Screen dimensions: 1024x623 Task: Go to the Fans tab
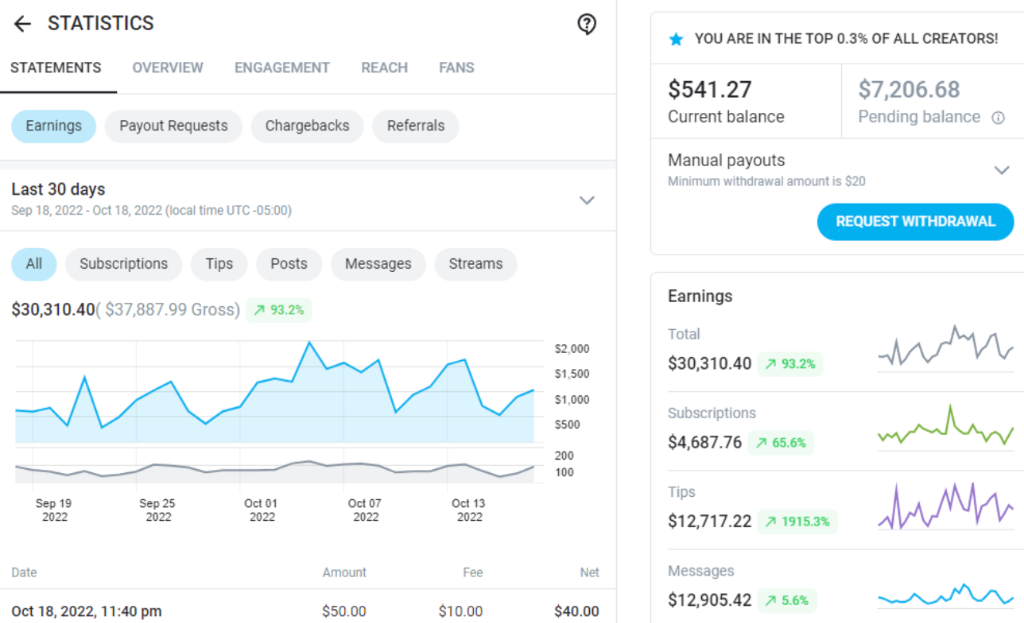pyautogui.click(x=456, y=68)
